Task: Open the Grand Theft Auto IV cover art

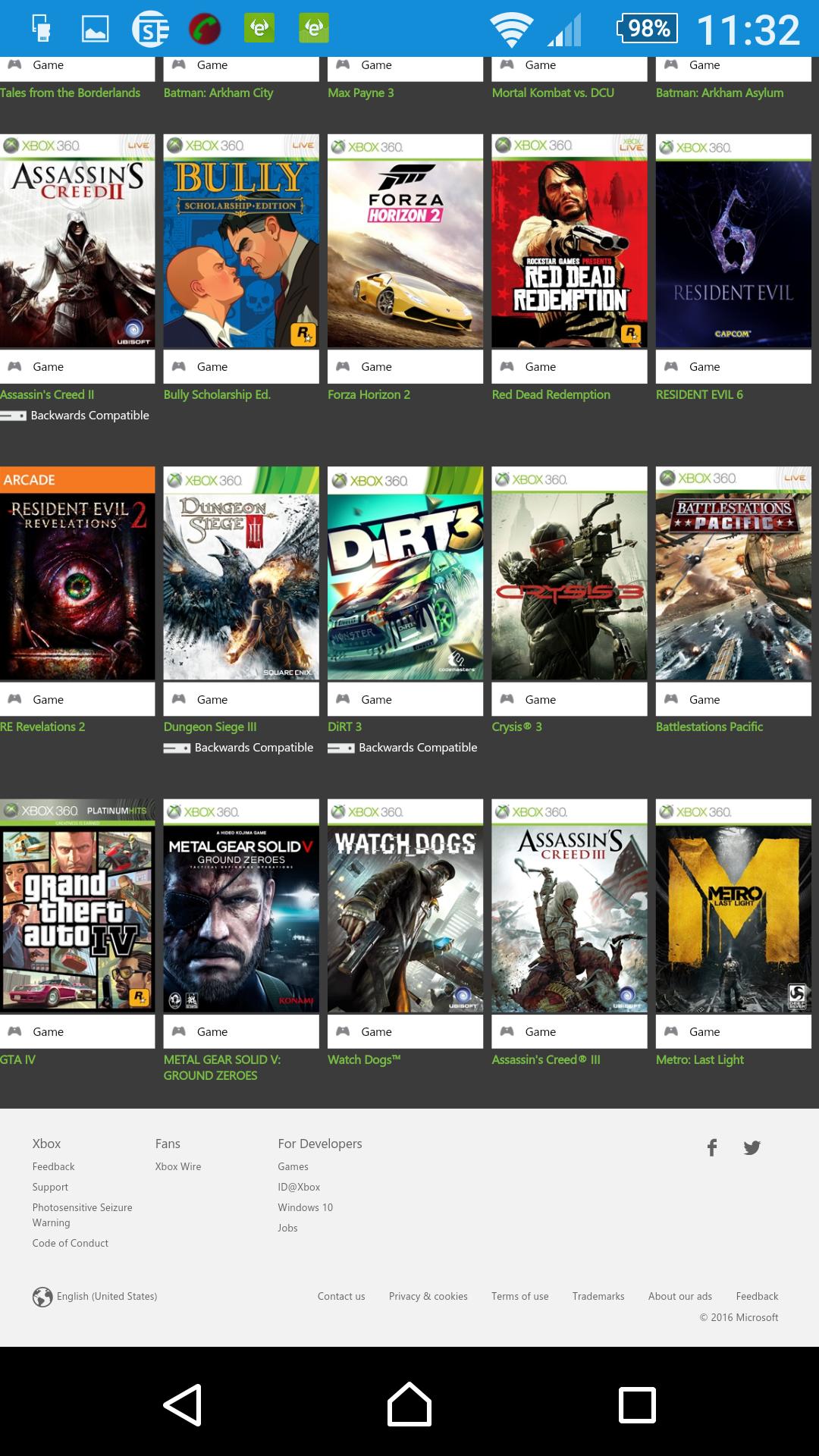Action: click(77, 905)
